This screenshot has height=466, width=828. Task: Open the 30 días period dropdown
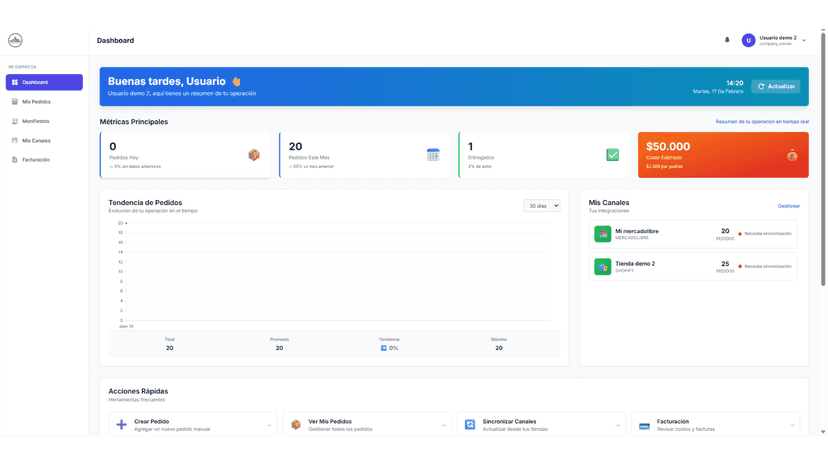pos(542,206)
